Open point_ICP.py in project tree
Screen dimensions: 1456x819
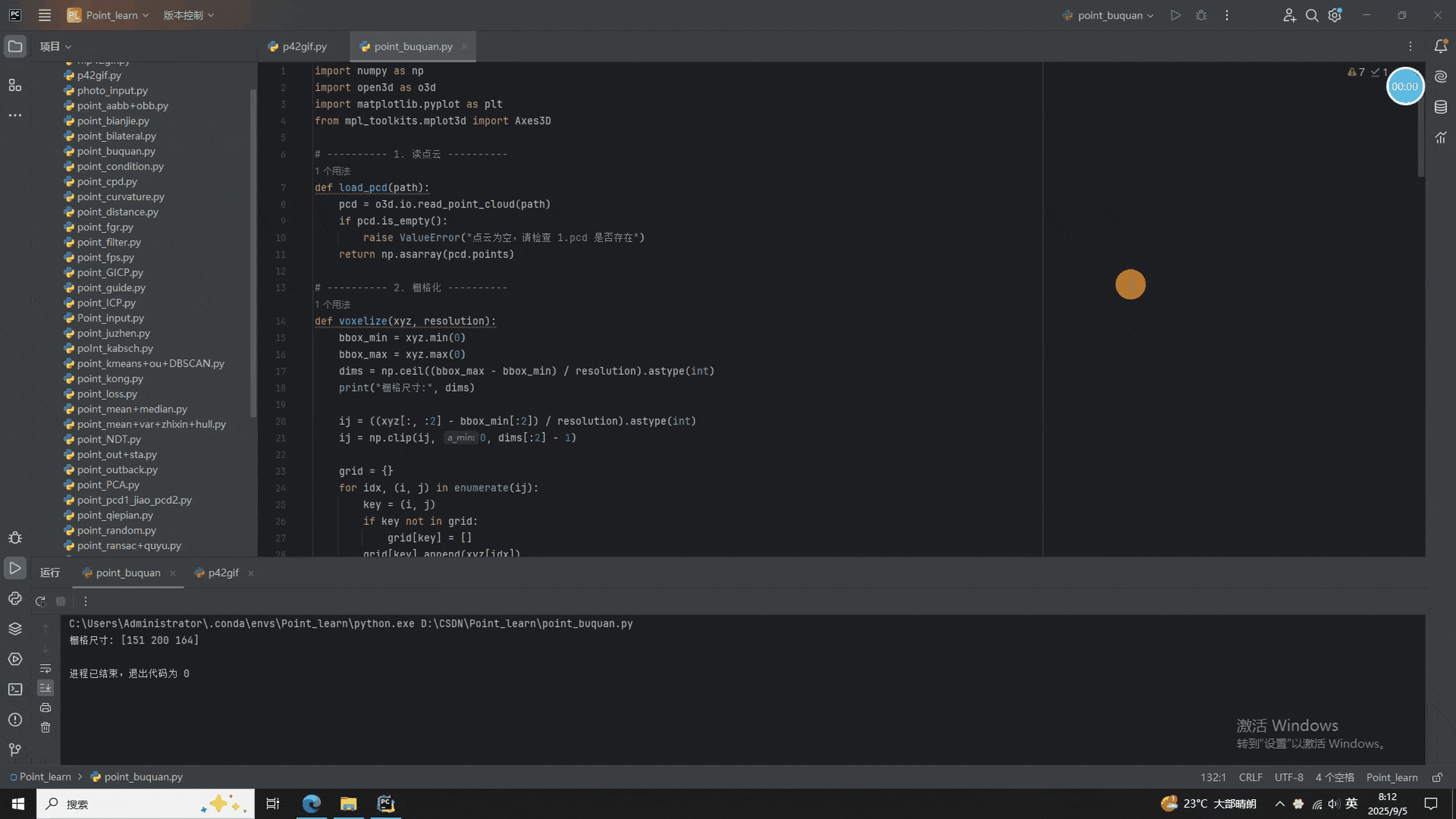pyautogui.click(x=106, y=302)
